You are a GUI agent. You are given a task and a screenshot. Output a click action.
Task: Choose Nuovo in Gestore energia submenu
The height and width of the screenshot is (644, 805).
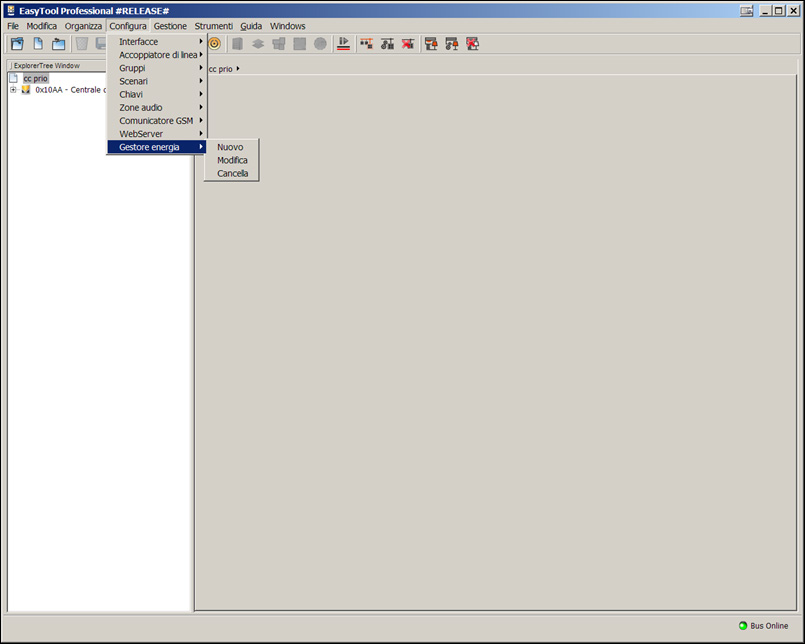click(x=231, y=147)
